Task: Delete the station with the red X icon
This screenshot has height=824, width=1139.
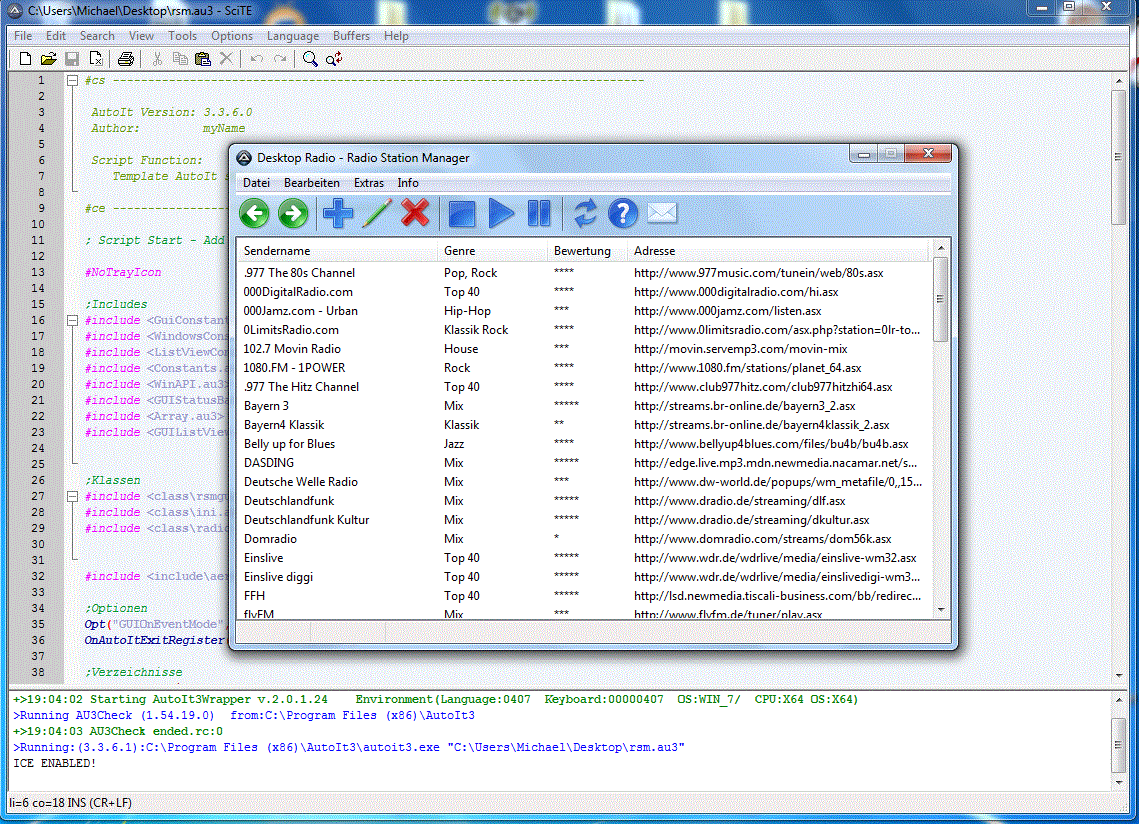Action: 415,213
